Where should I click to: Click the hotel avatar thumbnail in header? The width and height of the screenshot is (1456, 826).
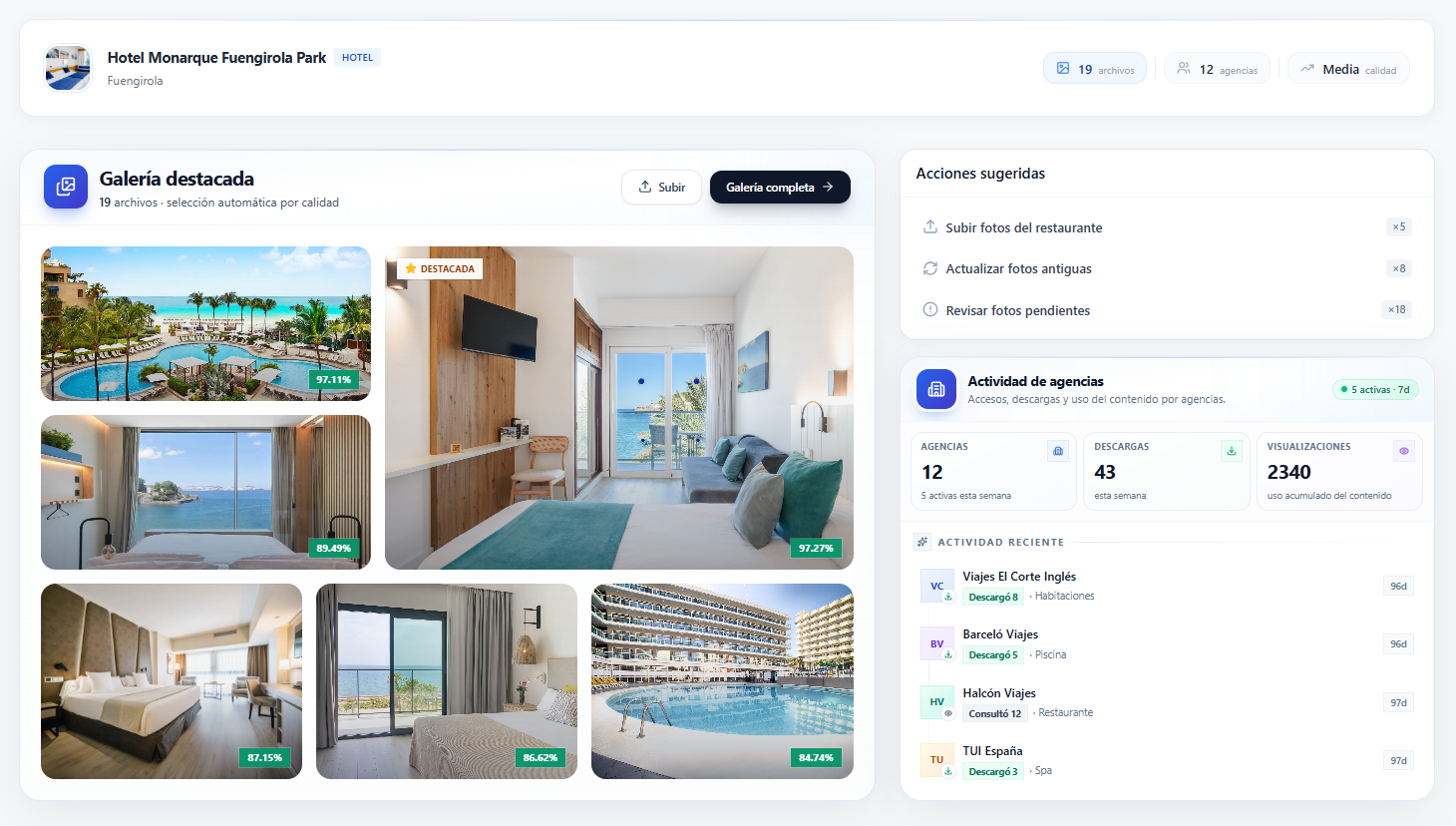(68, 68)
